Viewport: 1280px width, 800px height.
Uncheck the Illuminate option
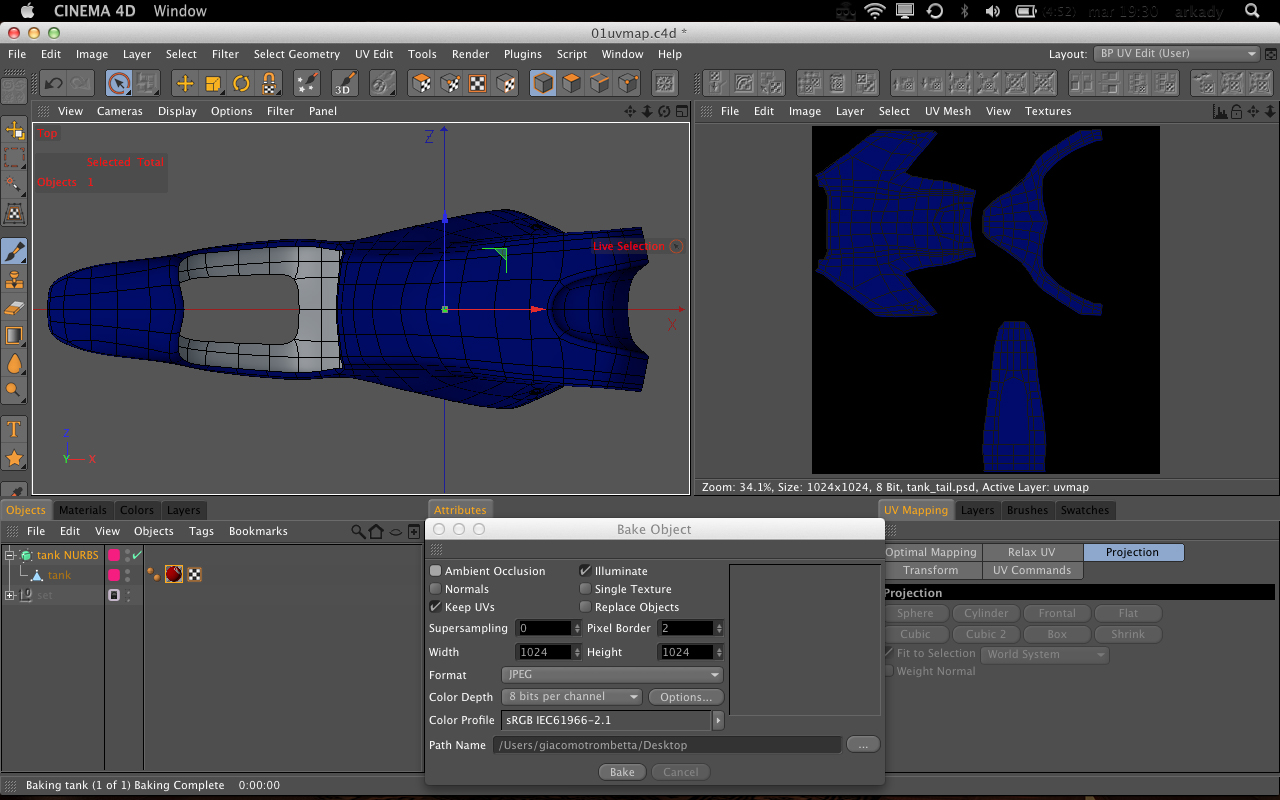point(586,571)
